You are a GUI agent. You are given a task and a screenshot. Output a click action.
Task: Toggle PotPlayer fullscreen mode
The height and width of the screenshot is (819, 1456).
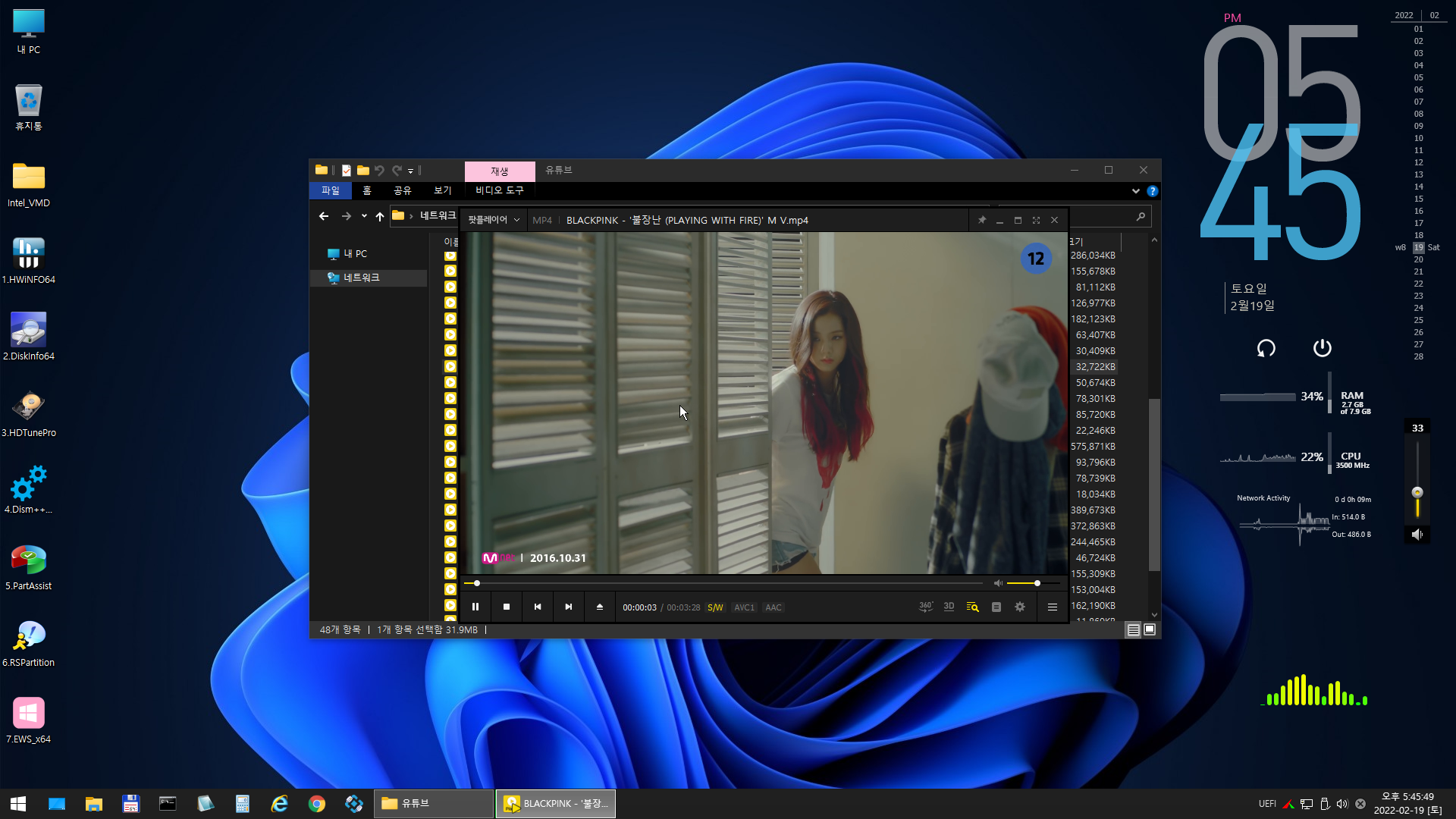coord(1036,220)
